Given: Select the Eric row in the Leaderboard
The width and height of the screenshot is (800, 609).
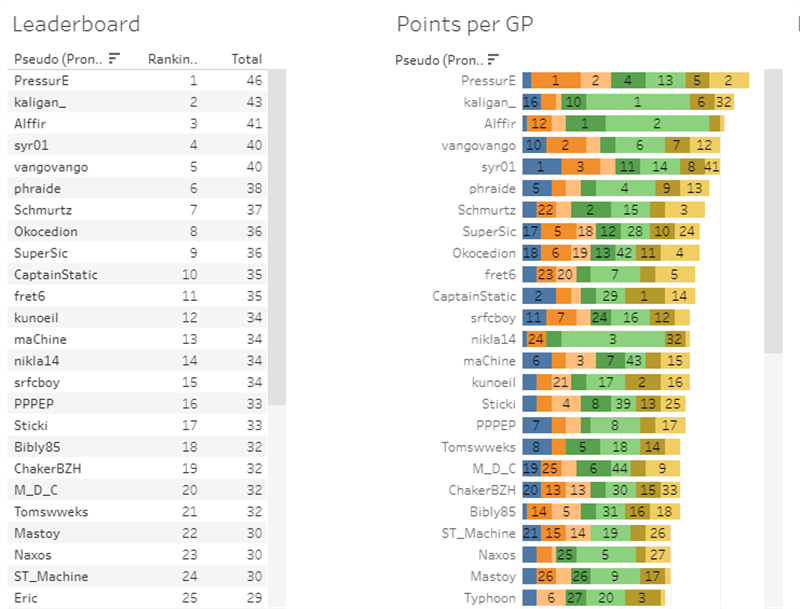Looking at the screenshot, I should [27, 598].
